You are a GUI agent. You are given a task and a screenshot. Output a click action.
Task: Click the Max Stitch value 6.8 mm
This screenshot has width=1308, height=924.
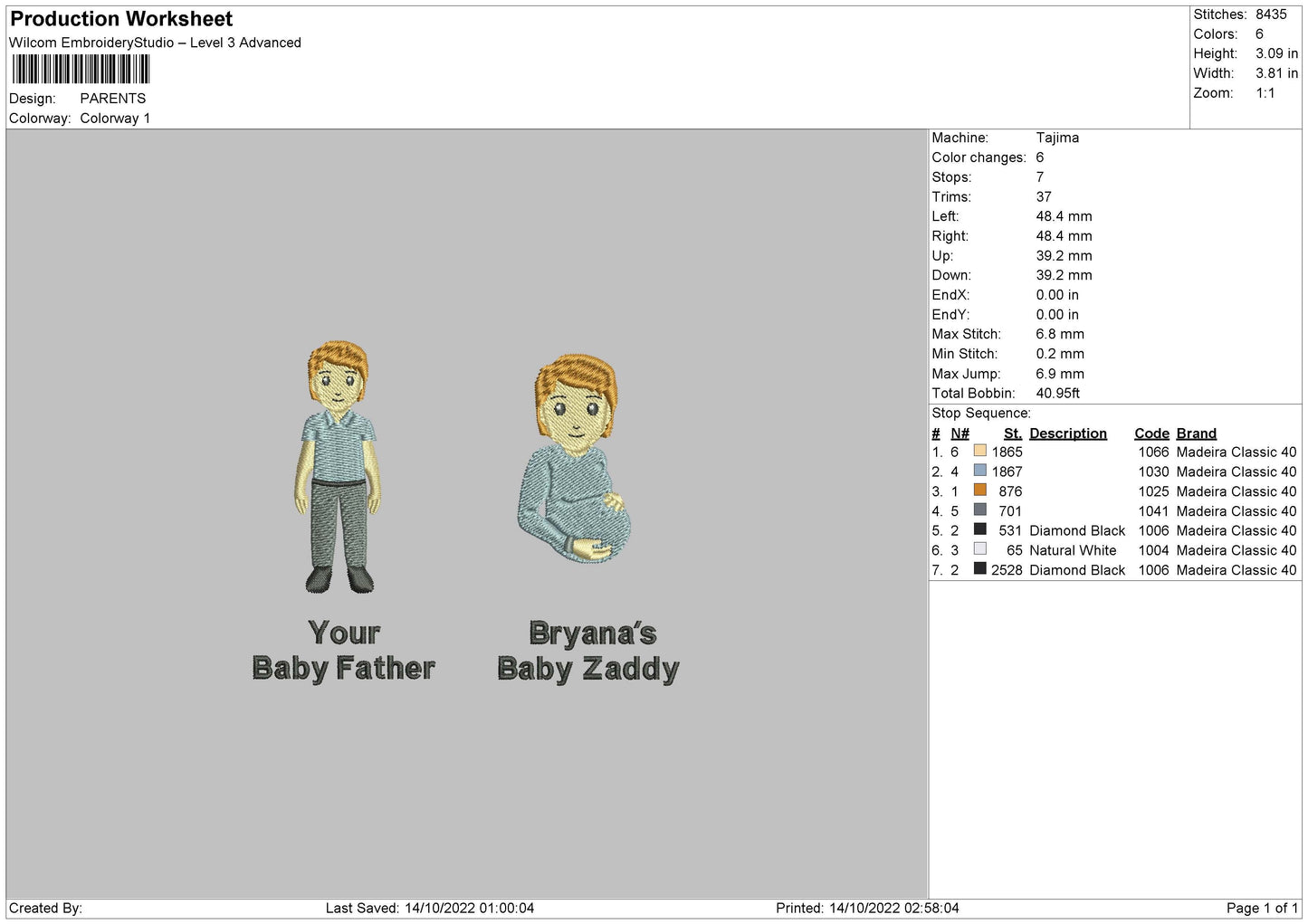pos(1060,334)
